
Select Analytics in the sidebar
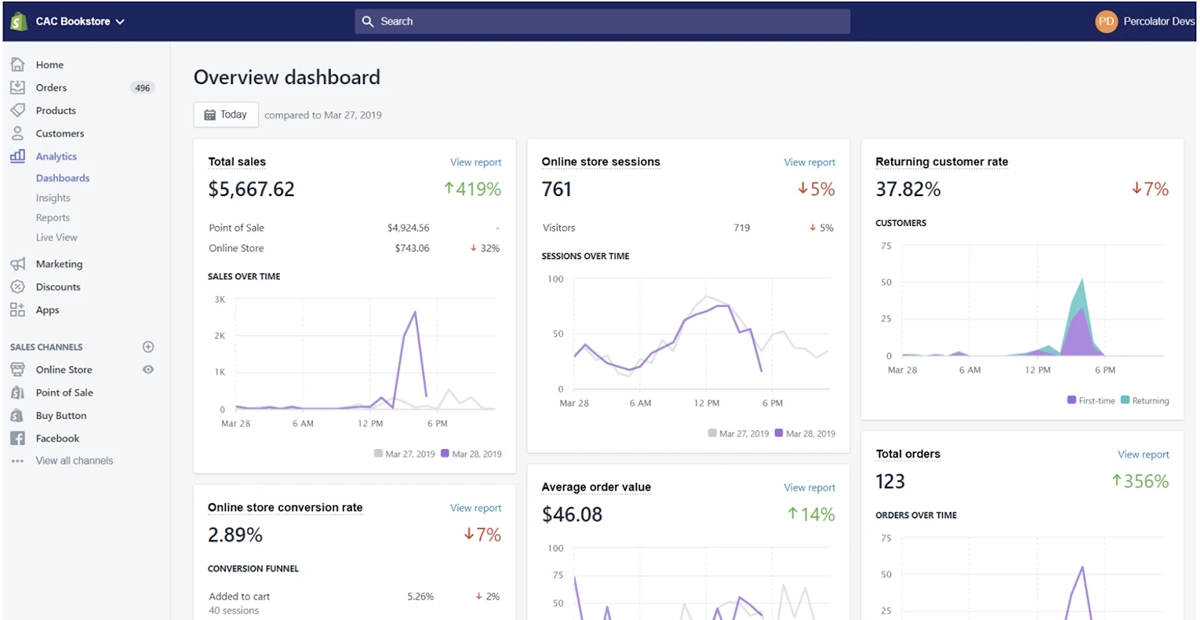coord(56,157)
